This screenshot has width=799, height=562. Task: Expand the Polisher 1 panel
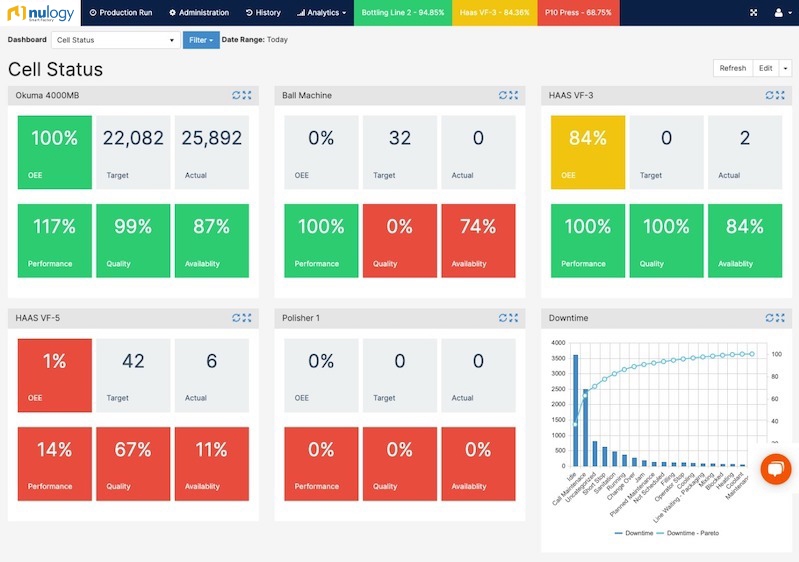click(514, 318)
